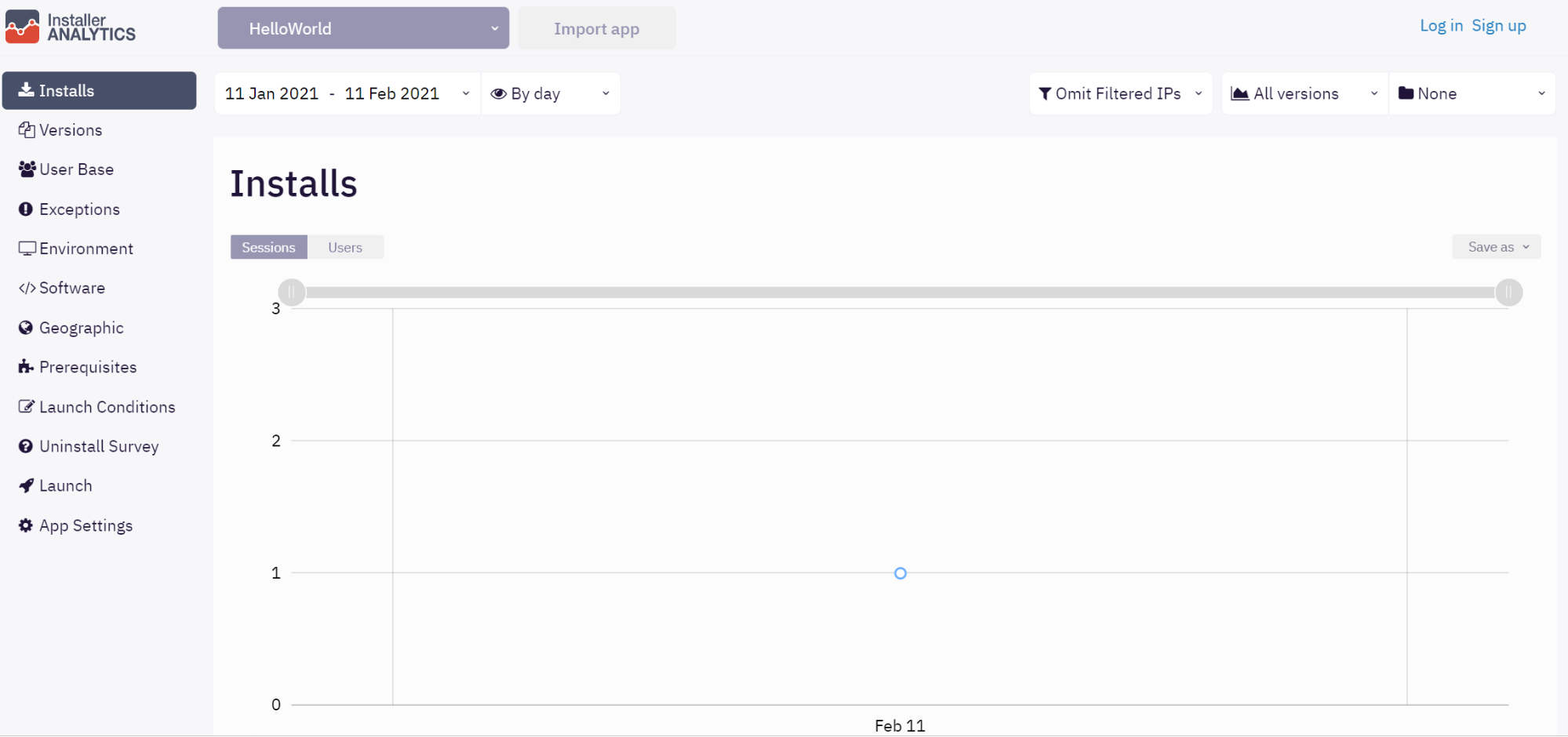The image size is (1568, 737).
Task: Click the User Base people icon
Action: click(27, 169)
